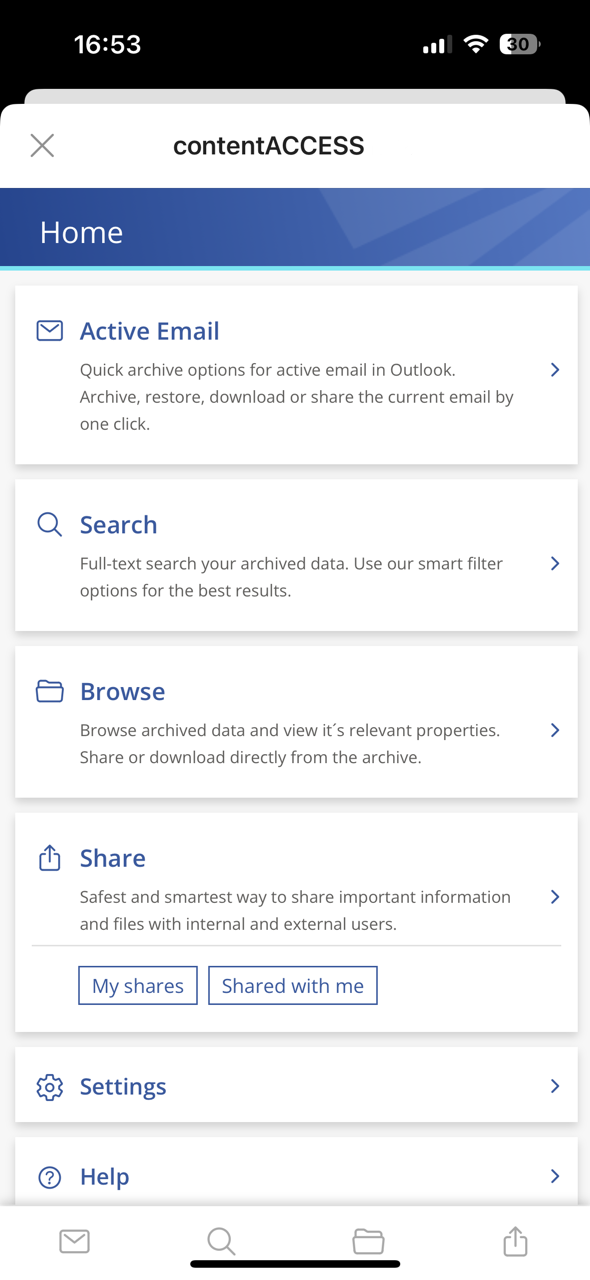
Task: Dismiss the contentACCESS screen with the X
Action: click(42, 145)
